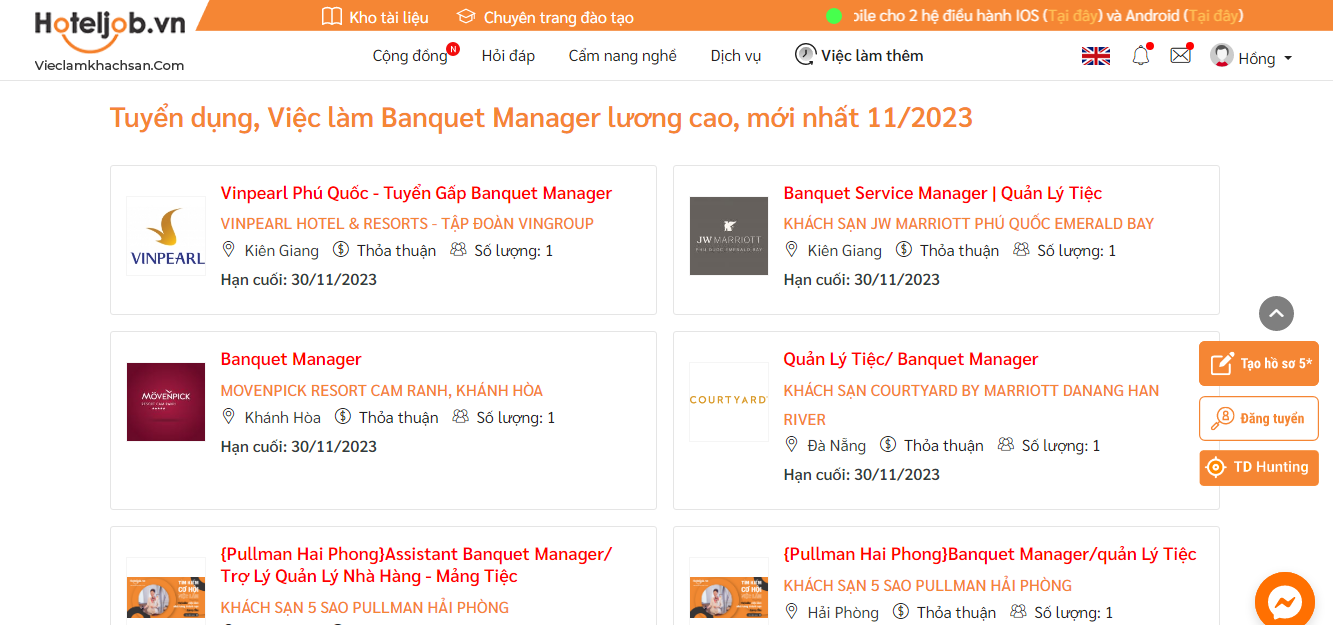This screenshot has width=1333, height=625.
Task: Click the clock icon beside Việc làm thêm
Action: pos(805,55)
